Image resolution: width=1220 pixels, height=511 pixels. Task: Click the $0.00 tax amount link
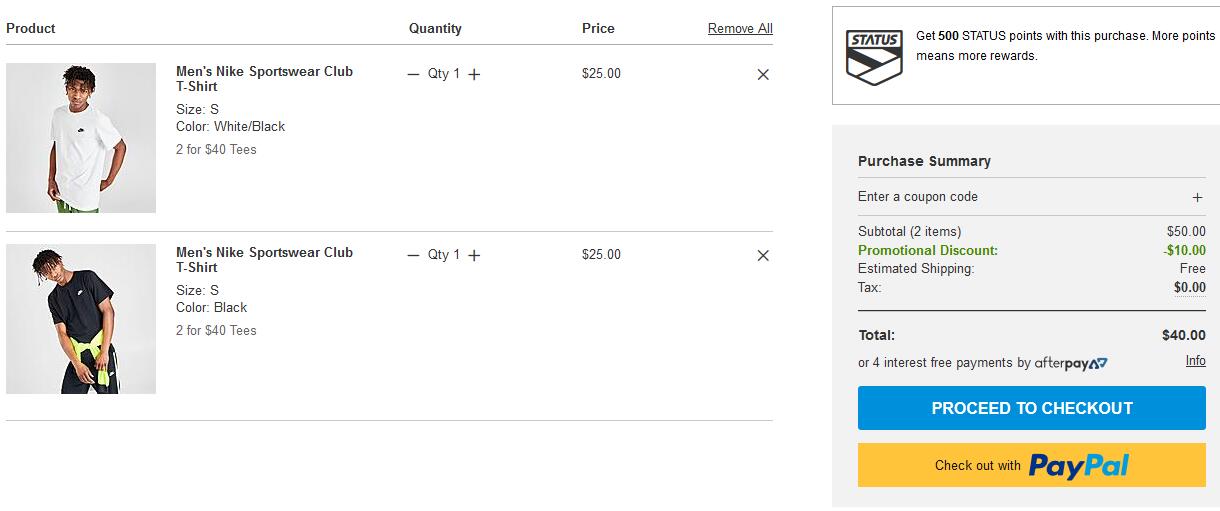[x=1190, y=287]
